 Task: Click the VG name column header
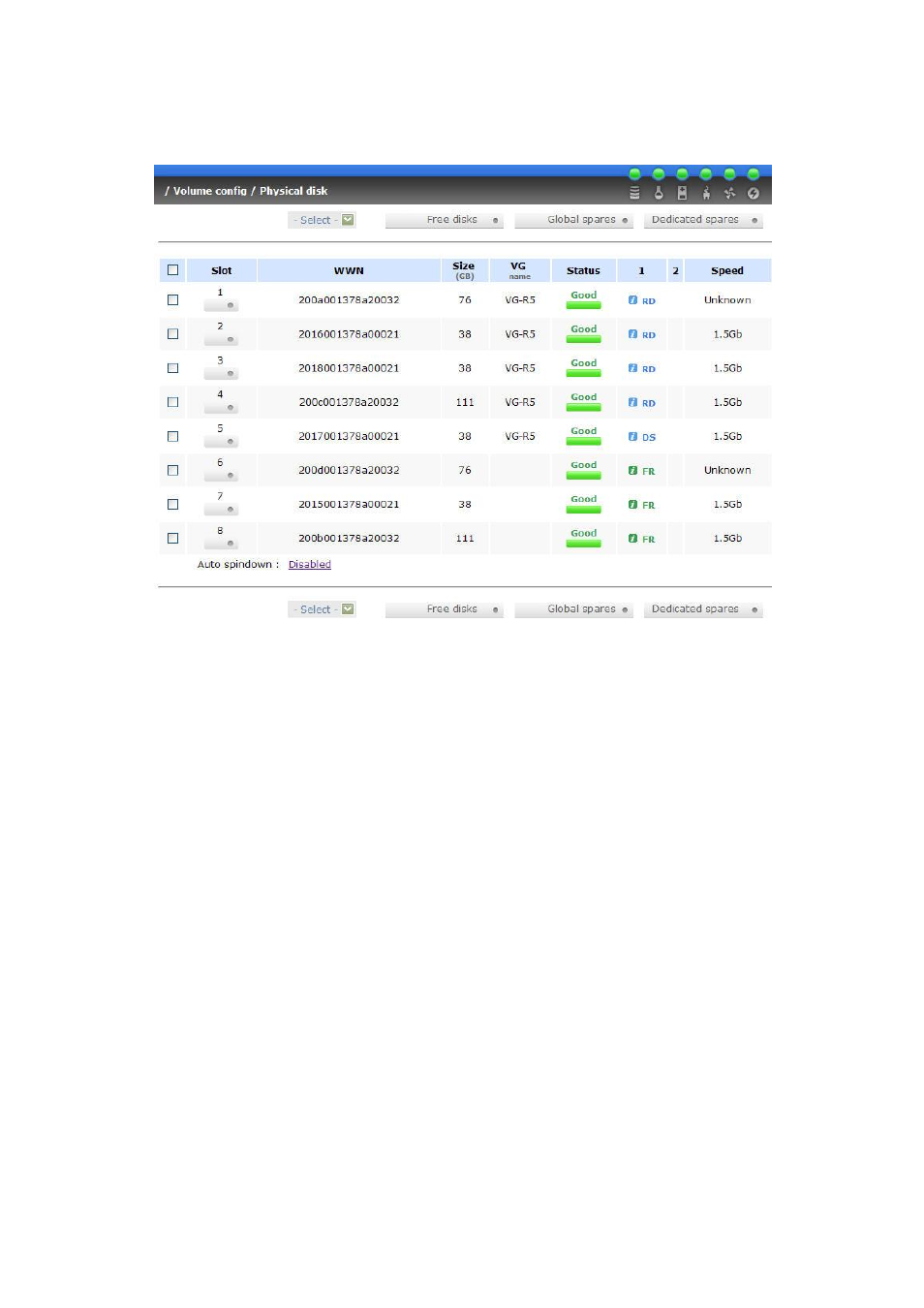[519, 270]
